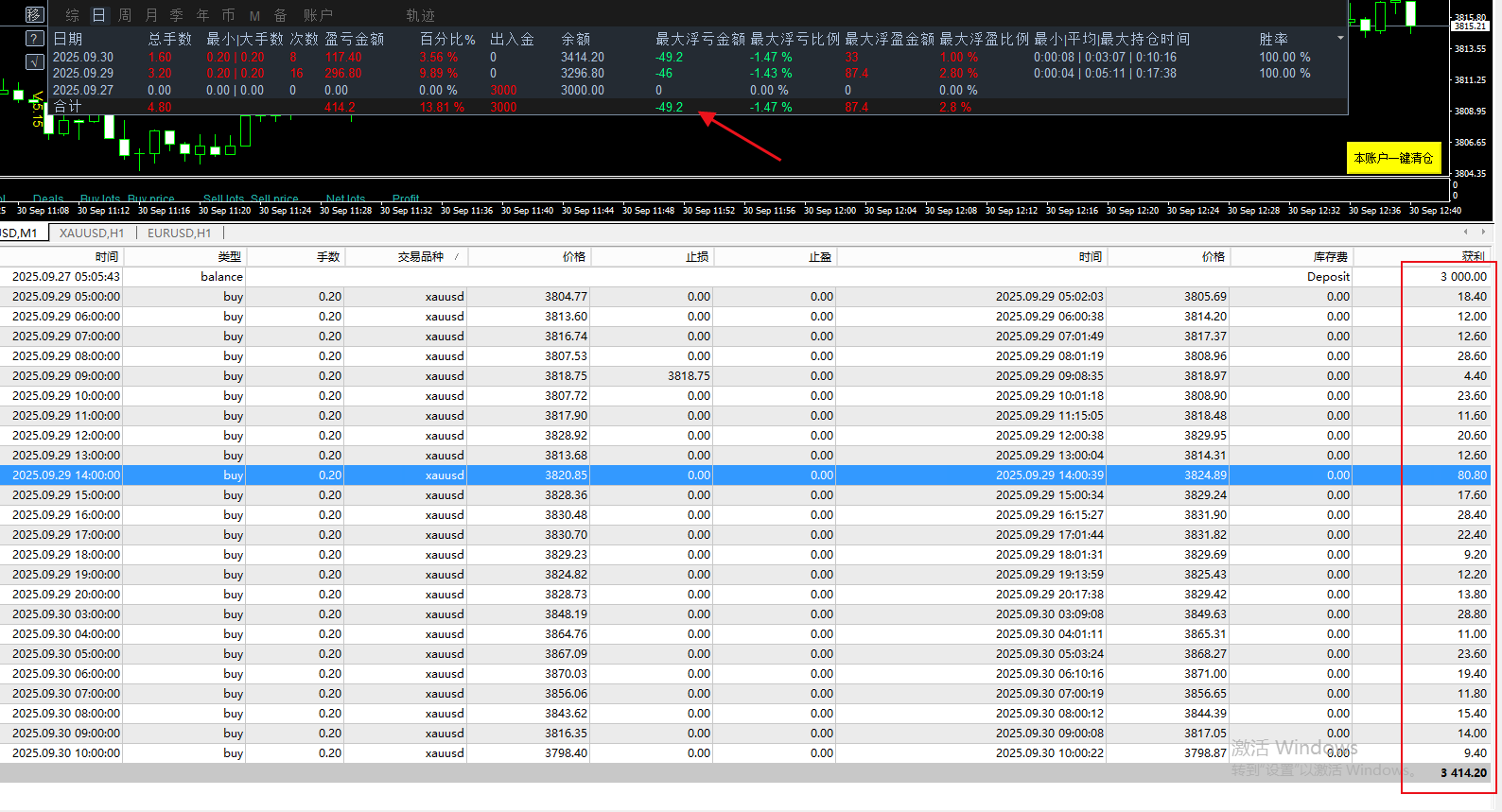Screen dimensions: 1502x812
Task: Sort by the 交易品种 column header
Action: [406, 256]
